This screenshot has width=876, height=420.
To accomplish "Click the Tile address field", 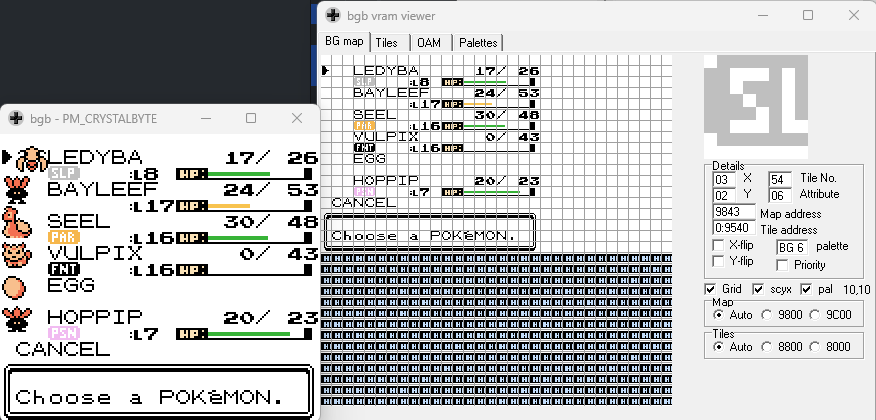I will point(734,228).
